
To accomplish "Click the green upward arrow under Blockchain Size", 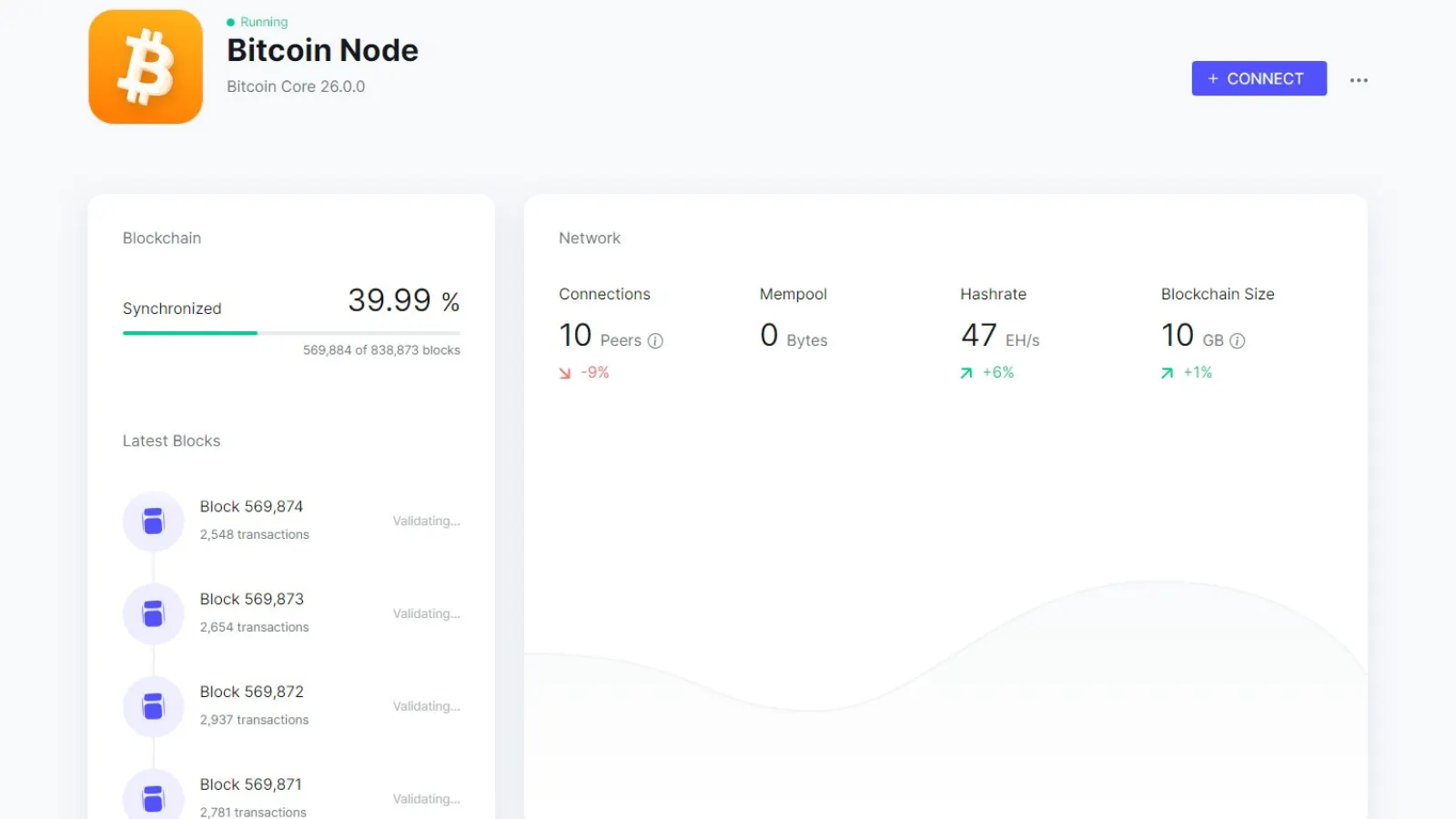I will [x=1168, y=373].
